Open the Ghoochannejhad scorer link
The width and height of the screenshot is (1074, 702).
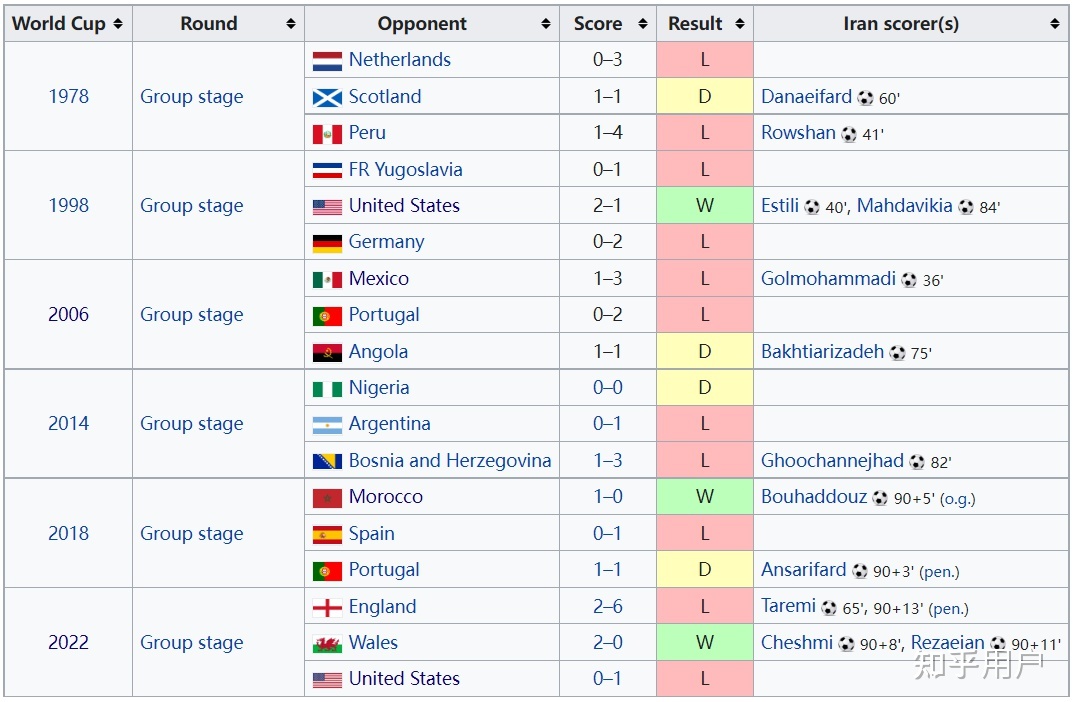coord(832,461)
